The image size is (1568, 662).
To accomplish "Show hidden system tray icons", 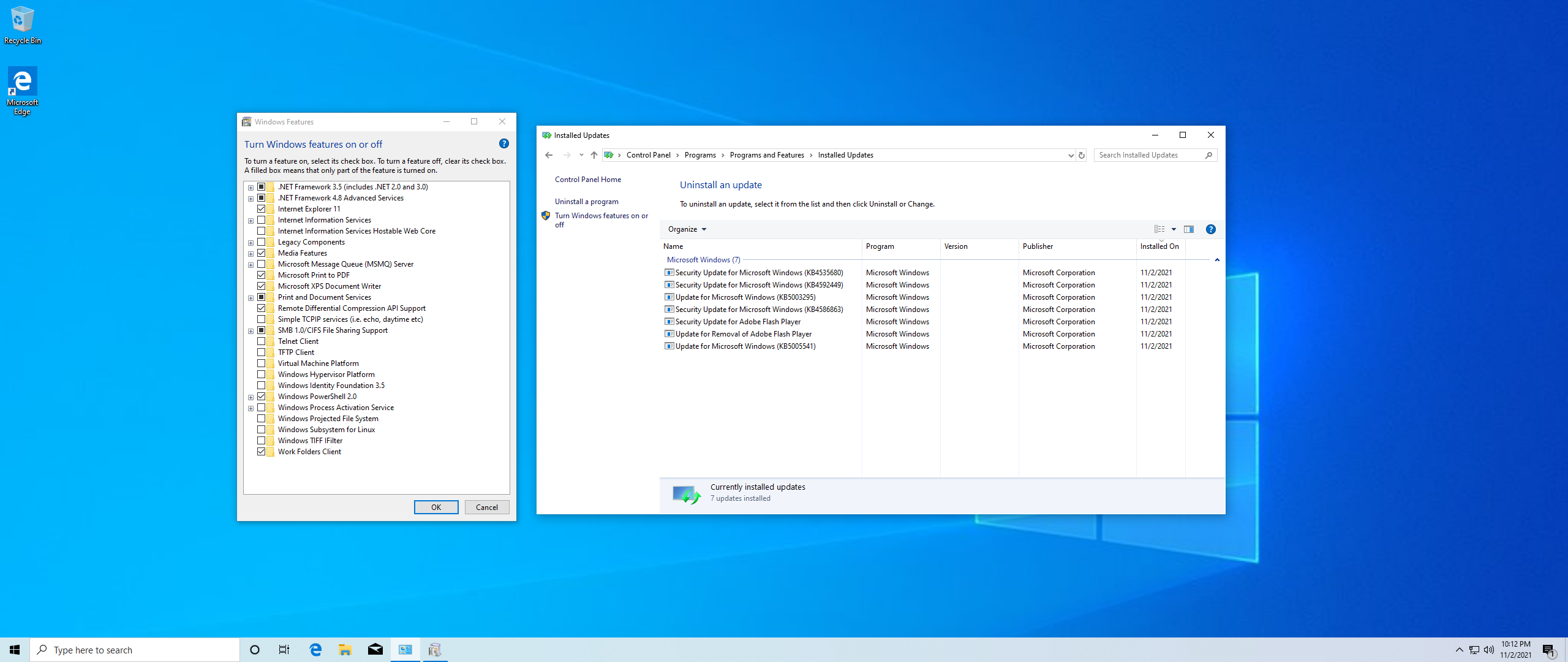I will 1459,650.
